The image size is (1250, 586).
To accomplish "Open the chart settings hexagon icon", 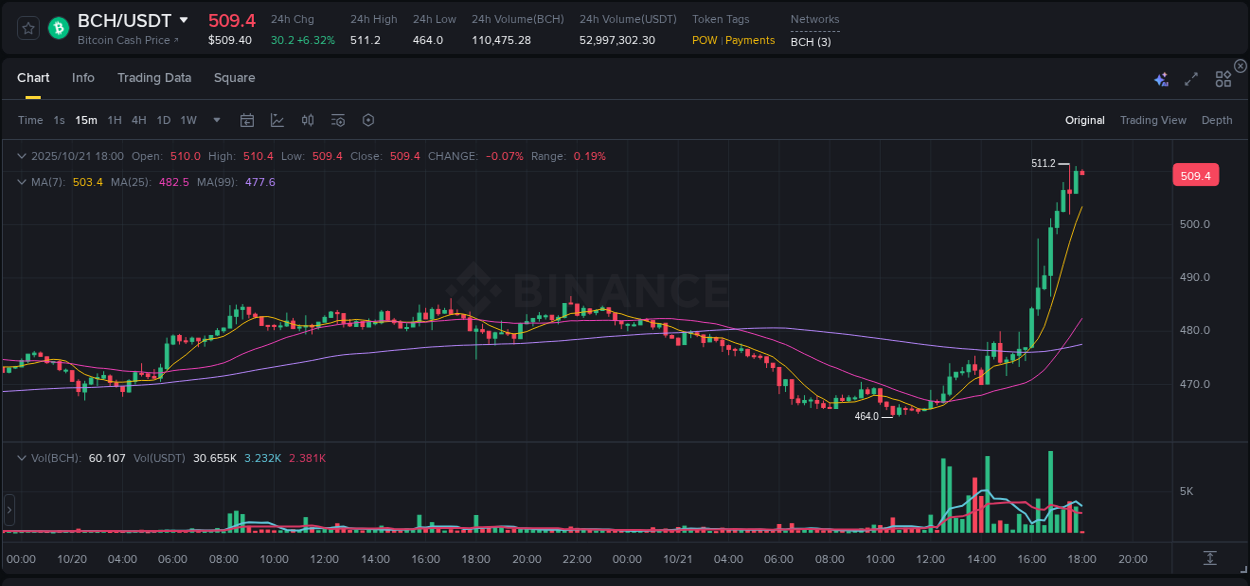I will [x=368, y=120].
